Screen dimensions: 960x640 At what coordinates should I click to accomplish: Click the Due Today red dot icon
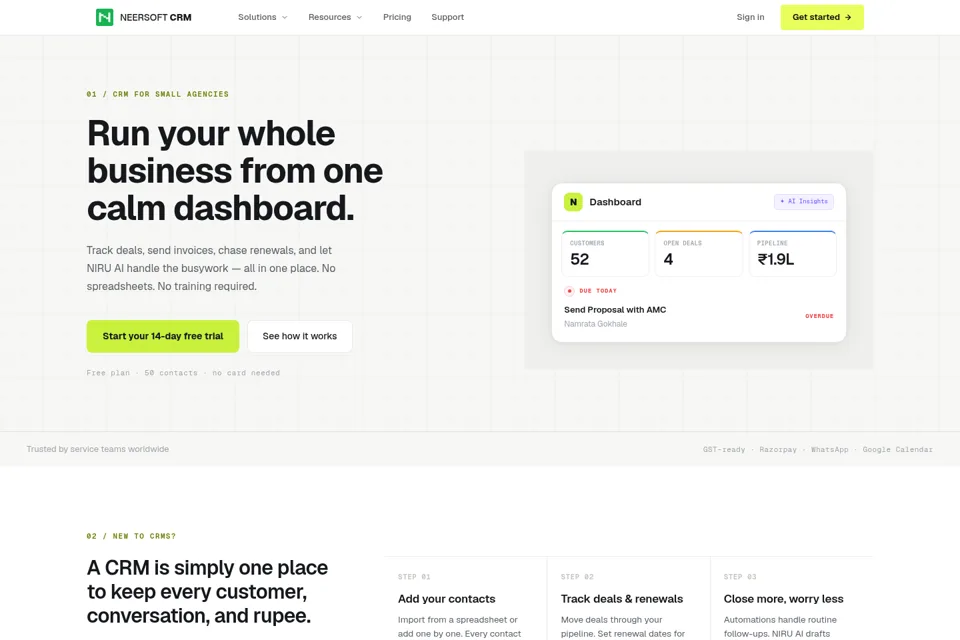(x=569, y=291)
